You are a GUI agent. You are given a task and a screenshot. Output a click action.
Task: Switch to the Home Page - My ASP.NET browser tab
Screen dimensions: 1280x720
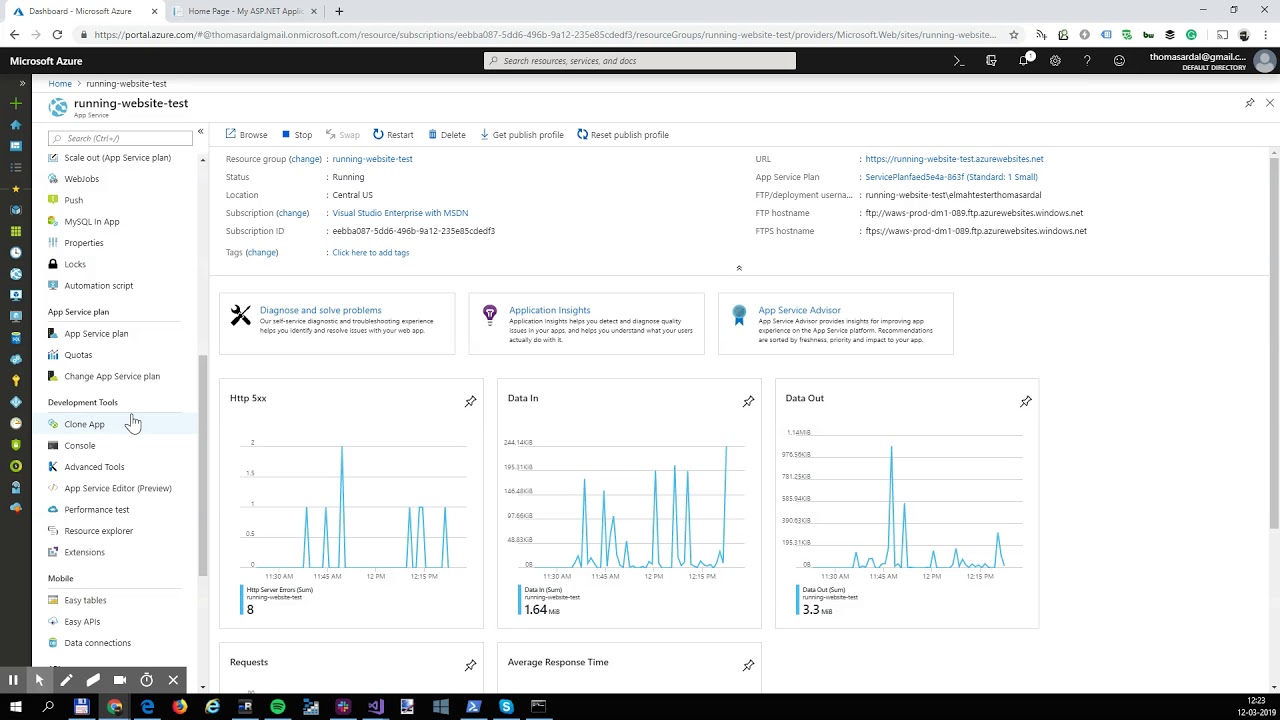click(x=245, y=11)
